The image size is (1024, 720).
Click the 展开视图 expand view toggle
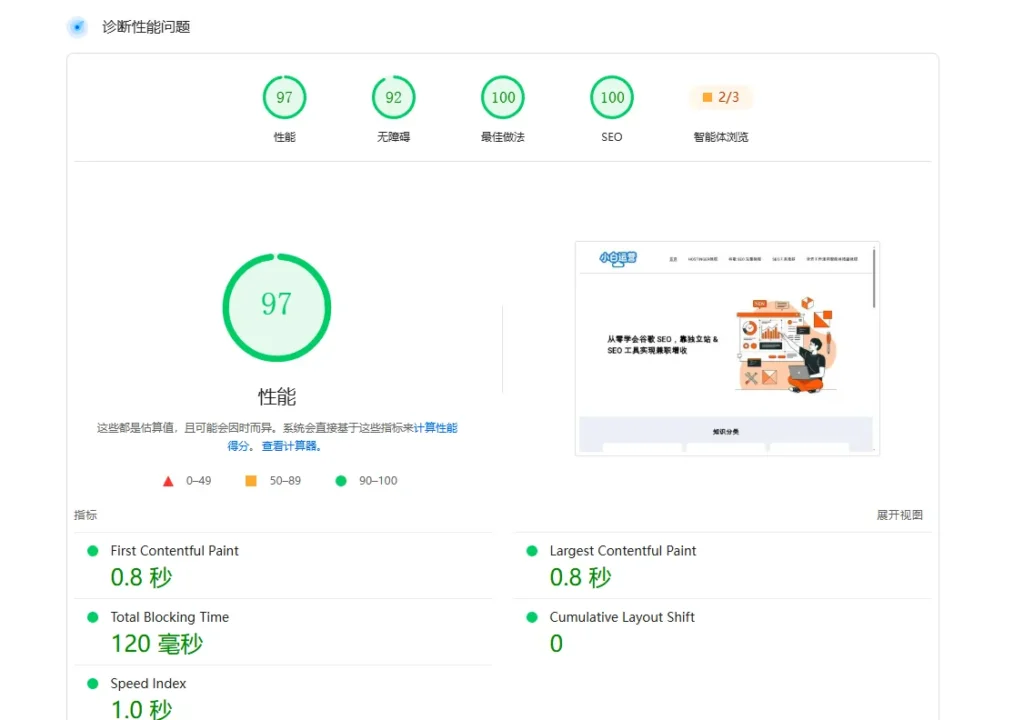tap(899, 515)
